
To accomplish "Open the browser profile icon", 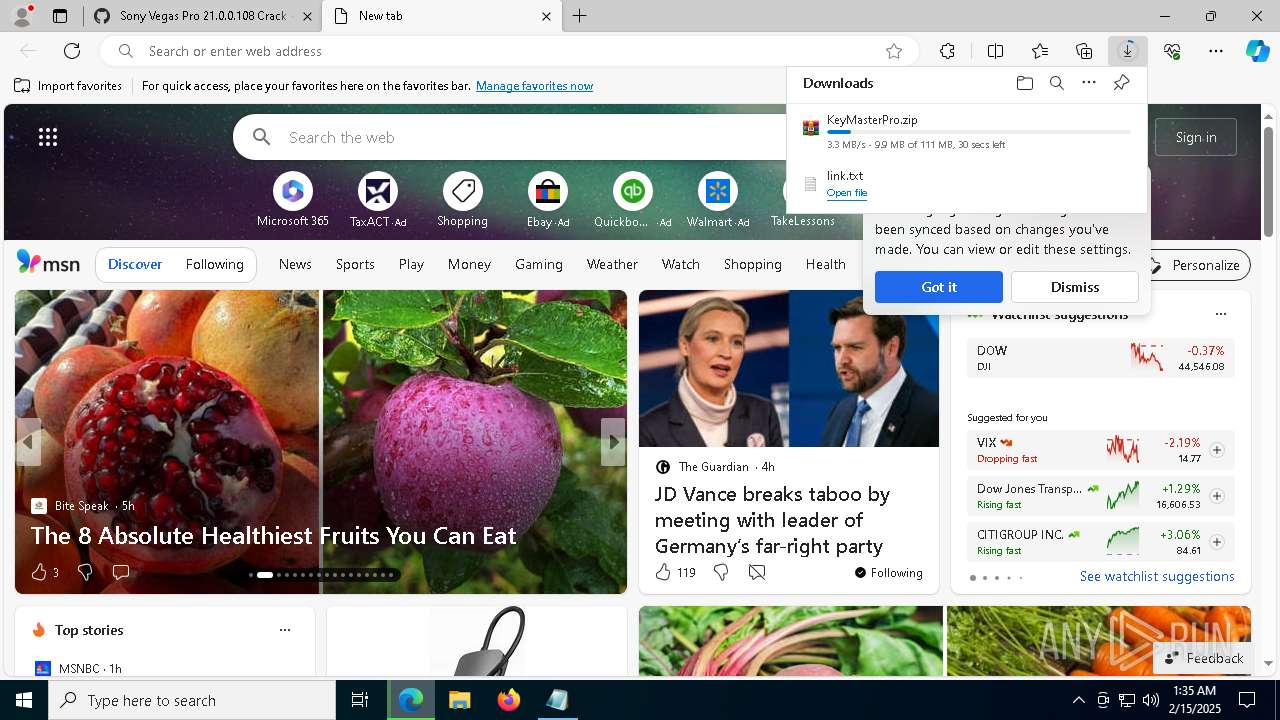I will (21, 16).
